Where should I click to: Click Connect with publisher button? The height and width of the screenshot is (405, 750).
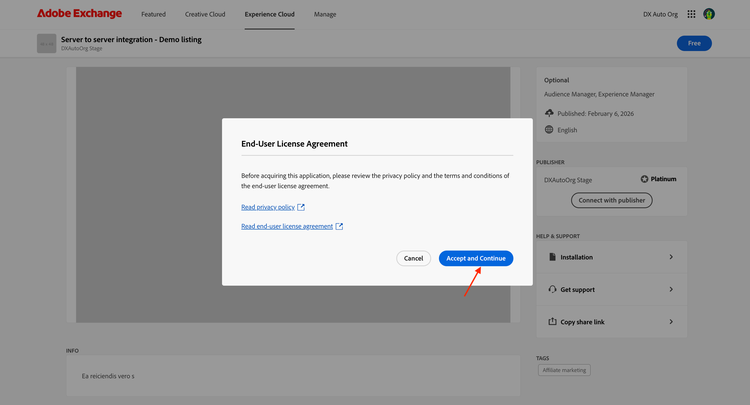click(x=612, y=200)
